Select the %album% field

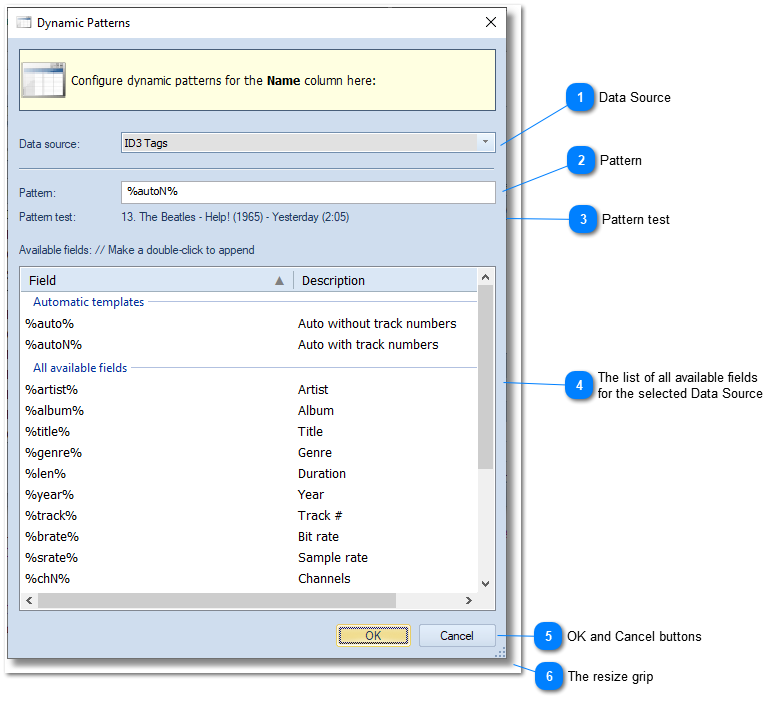[x=55, y=410]
